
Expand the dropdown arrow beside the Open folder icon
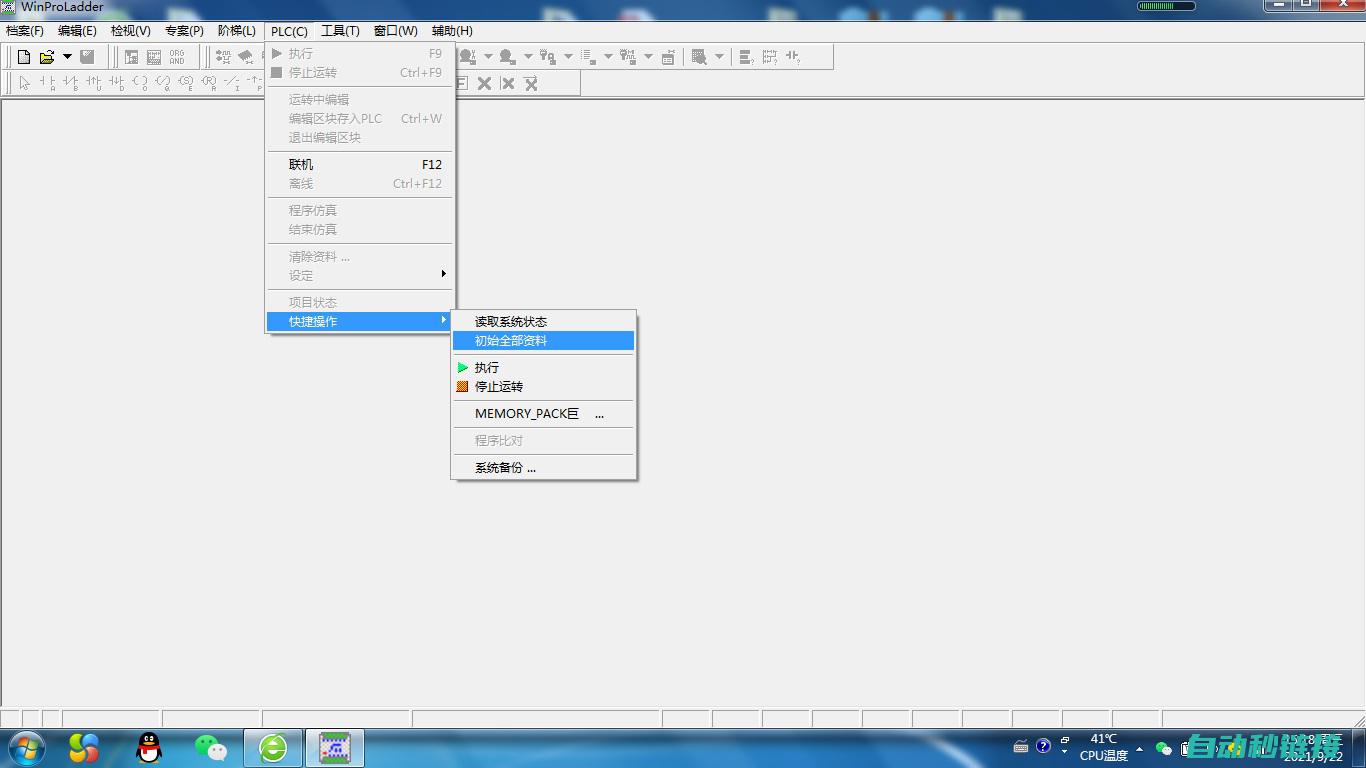[67, 57]
